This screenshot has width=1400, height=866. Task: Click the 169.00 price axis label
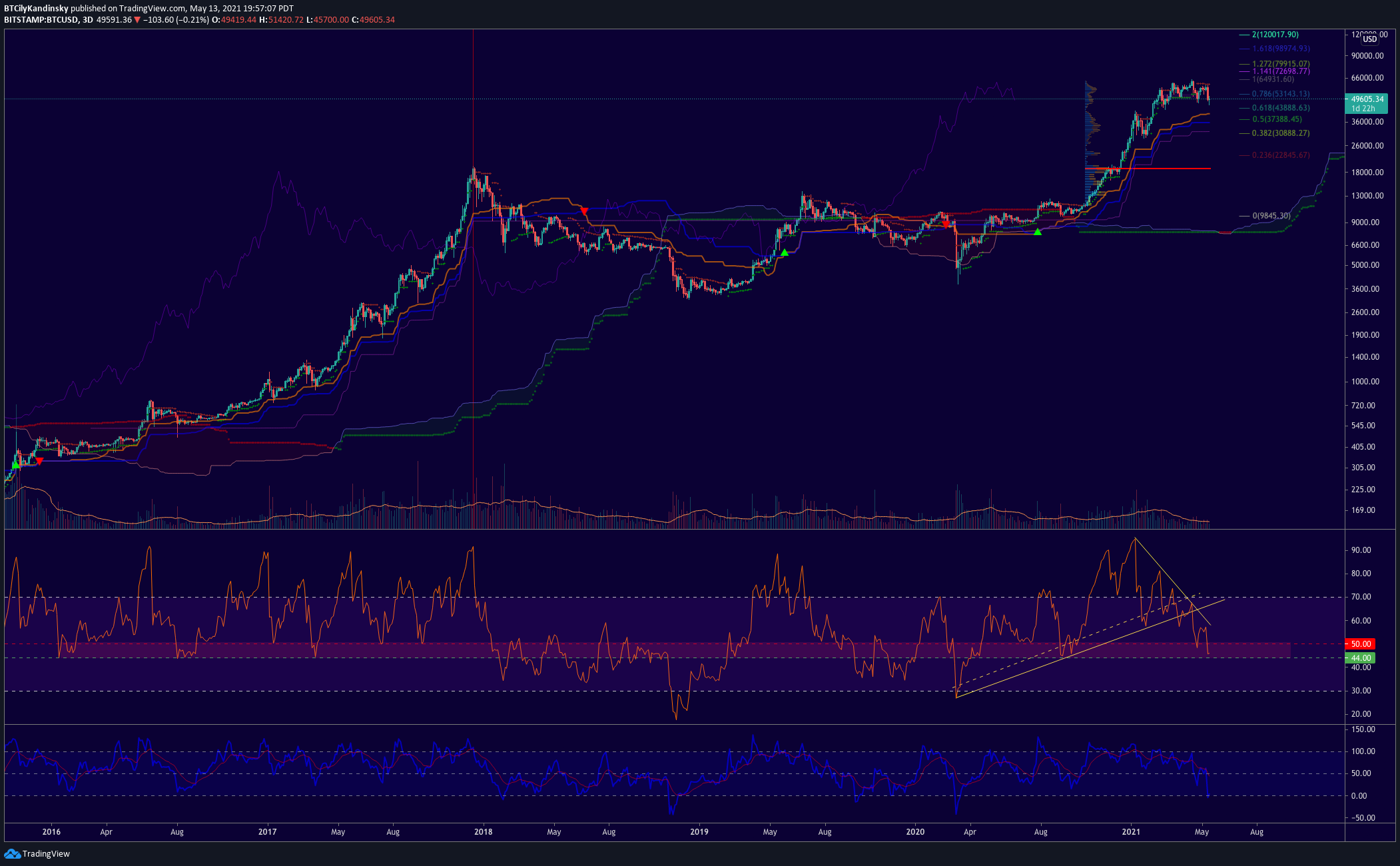tap(1363, 510)
